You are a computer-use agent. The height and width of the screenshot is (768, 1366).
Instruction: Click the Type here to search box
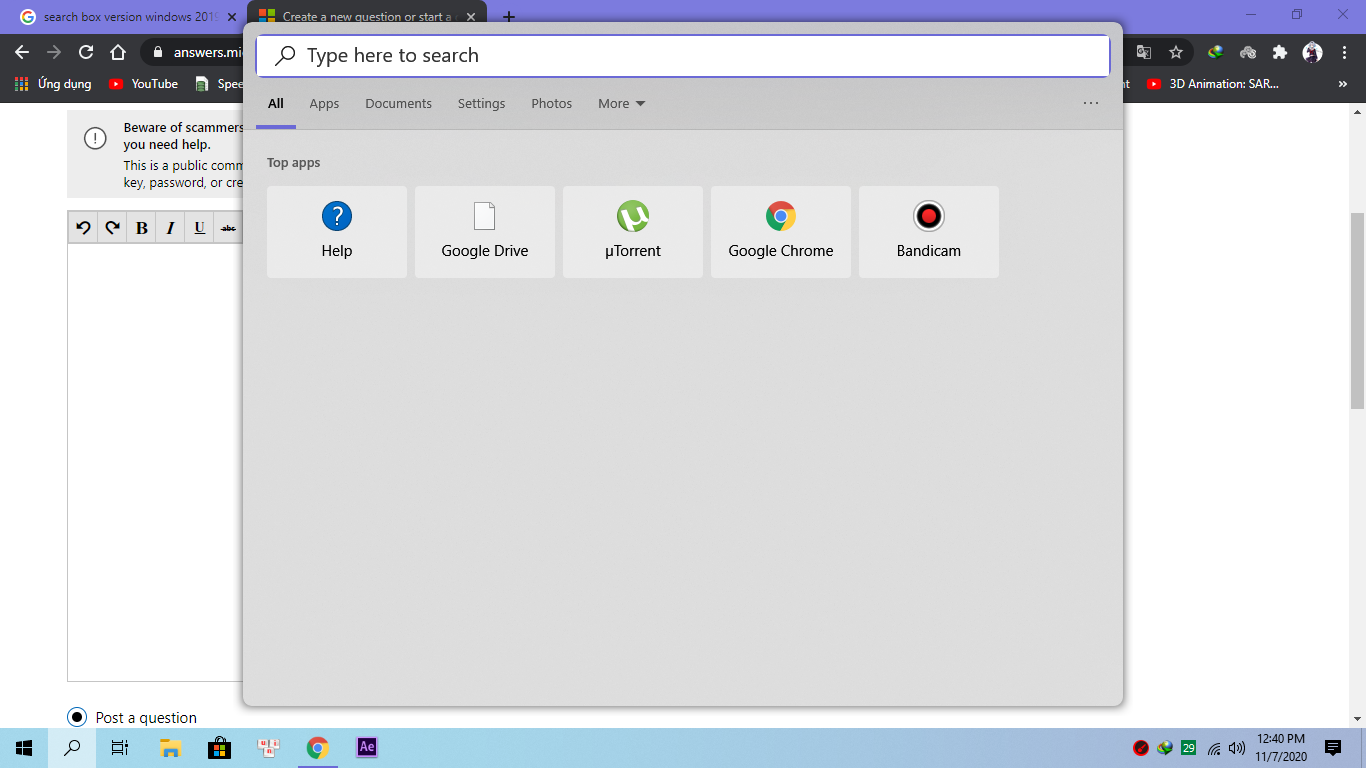tap(683, 56)
